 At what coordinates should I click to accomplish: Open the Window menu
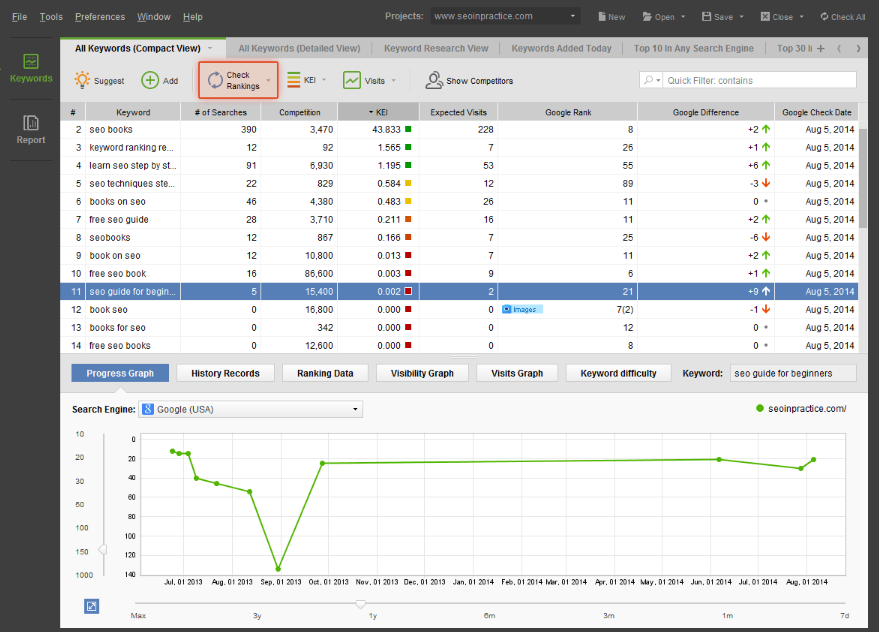click(x=154, y=17)
